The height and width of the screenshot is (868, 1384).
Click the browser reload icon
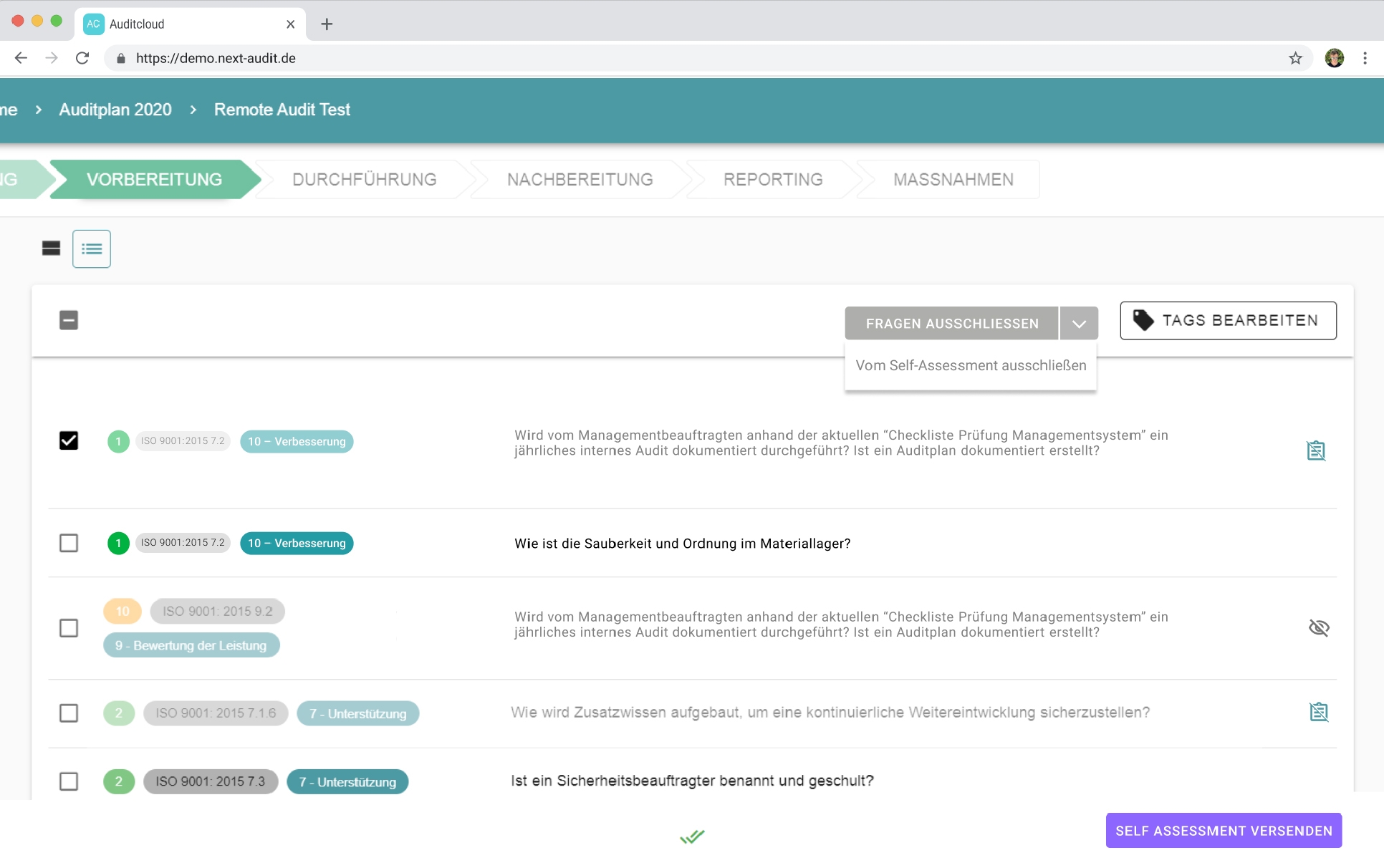[82, 58]
